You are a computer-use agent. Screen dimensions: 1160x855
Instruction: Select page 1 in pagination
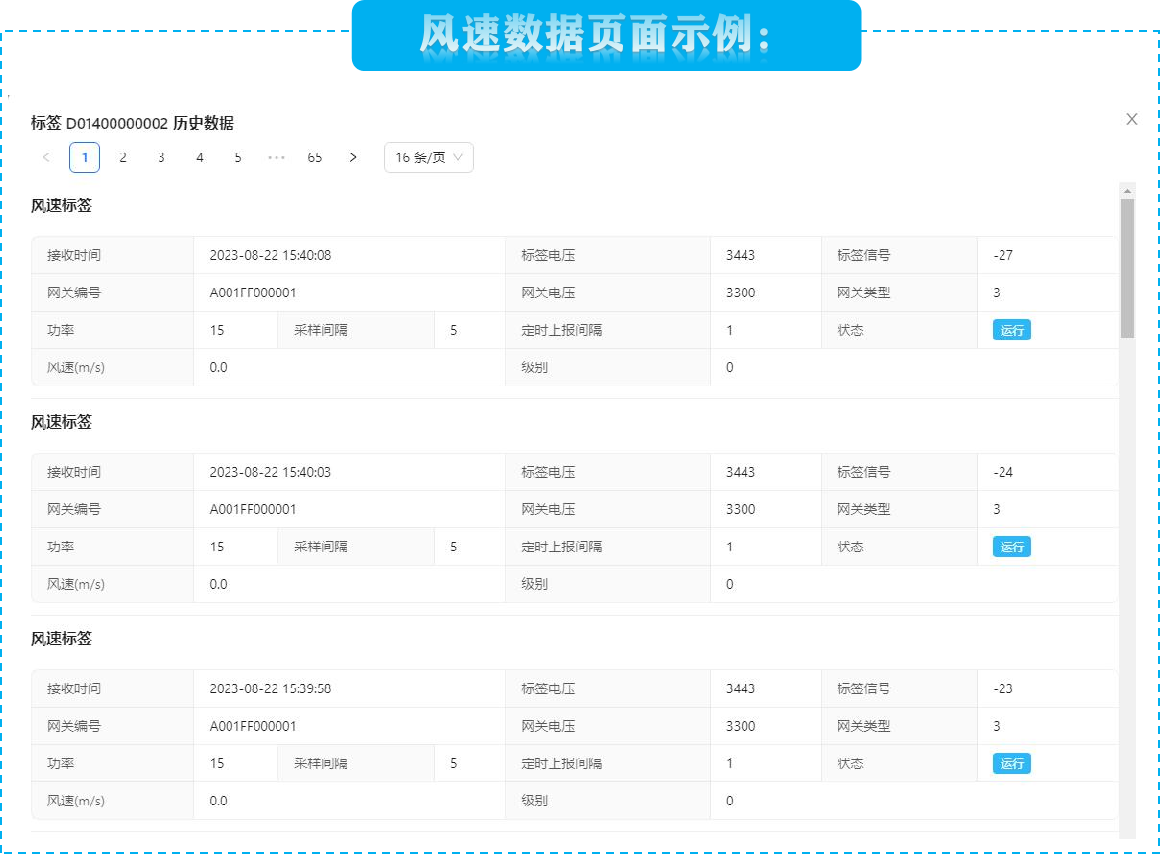[x=84, y=158]
